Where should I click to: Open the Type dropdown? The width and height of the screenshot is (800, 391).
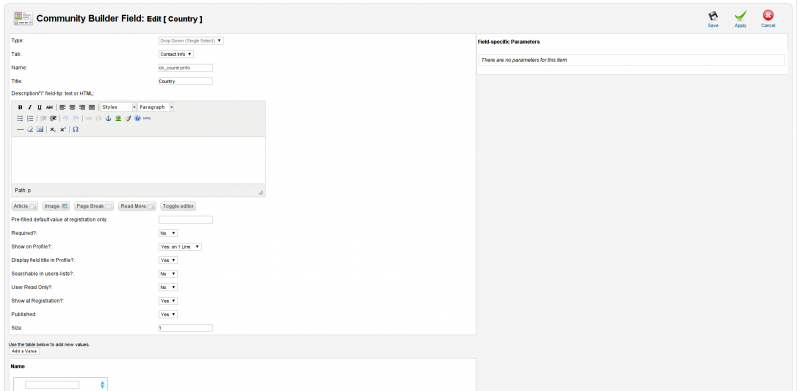click(x=191, y=40)
